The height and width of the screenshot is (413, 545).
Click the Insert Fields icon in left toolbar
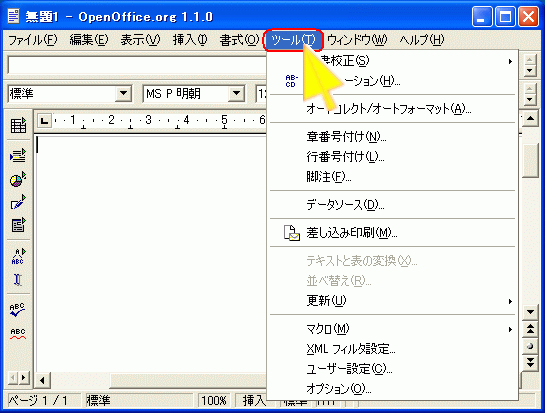pos(18,156)
